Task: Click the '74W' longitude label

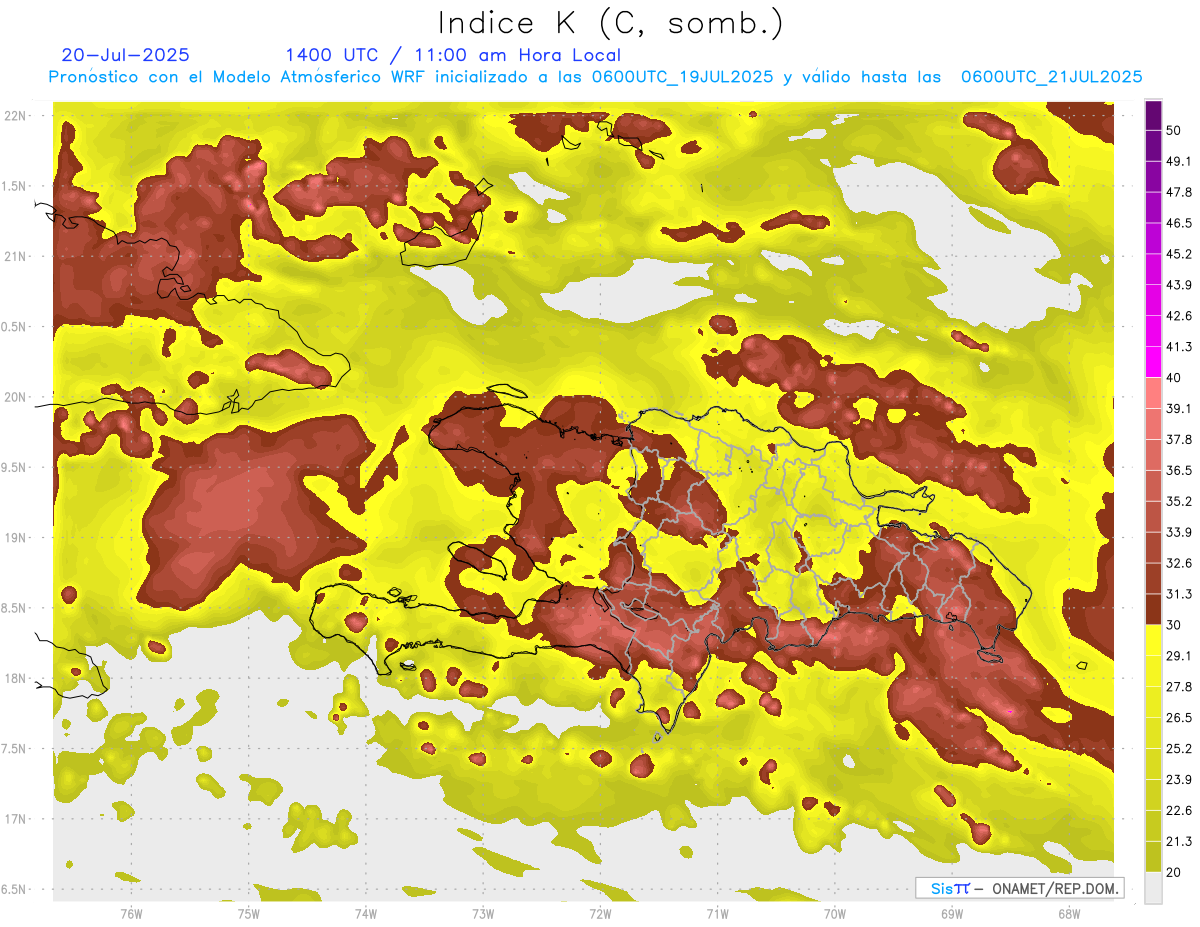Action: (x=365, y=913)
